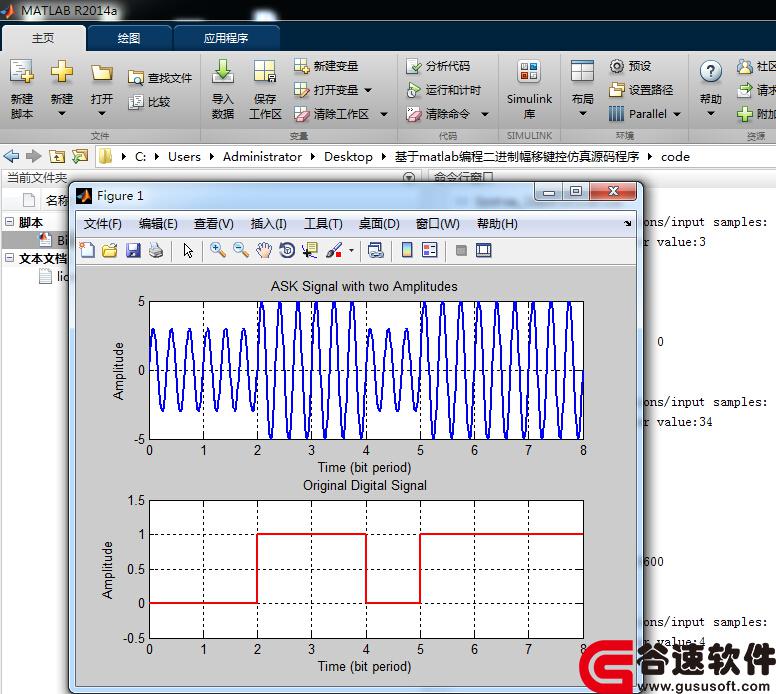Screen dimensions: 776x694
Task: Open the Open (打开) dropdown arrow
Action: 101,114
